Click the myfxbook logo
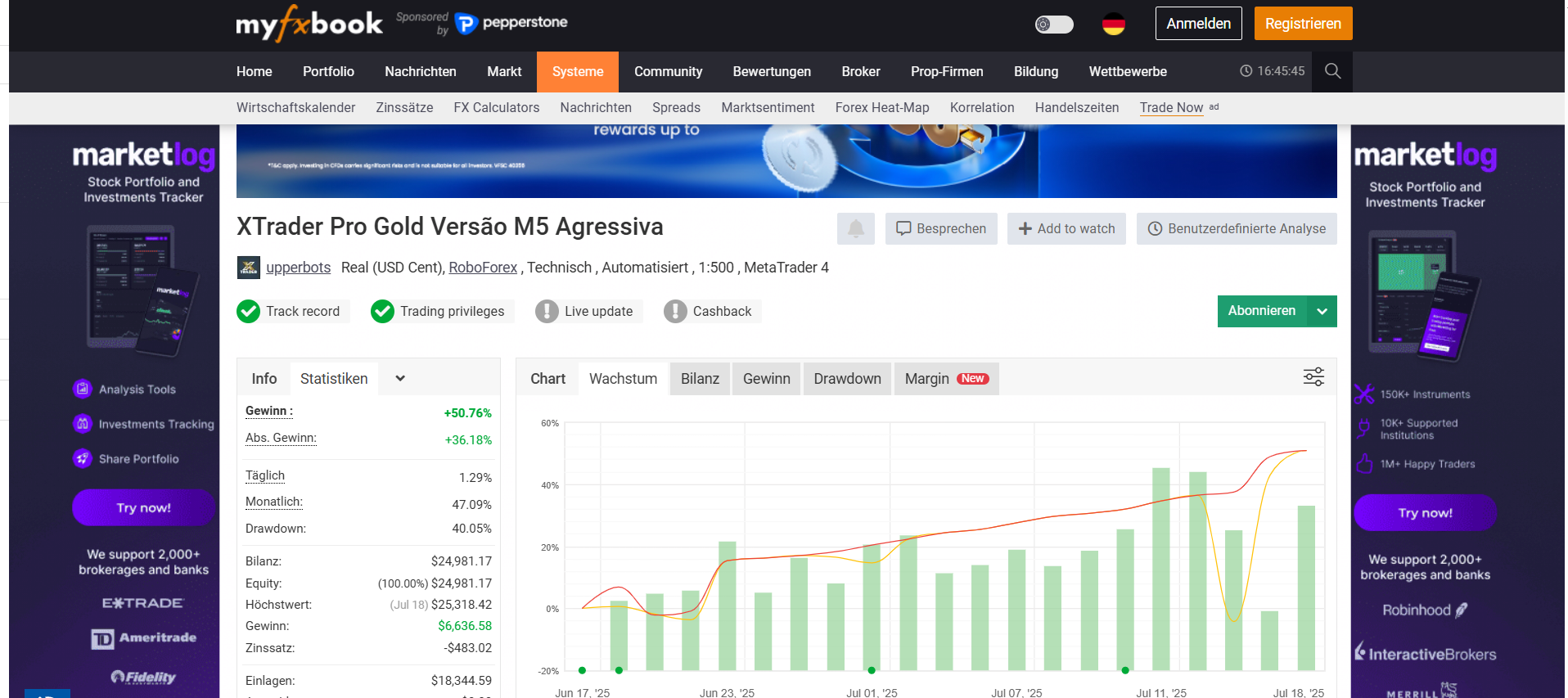Image resolution: width=1568 pixels, height=698 pixels. tap(309, 24)
